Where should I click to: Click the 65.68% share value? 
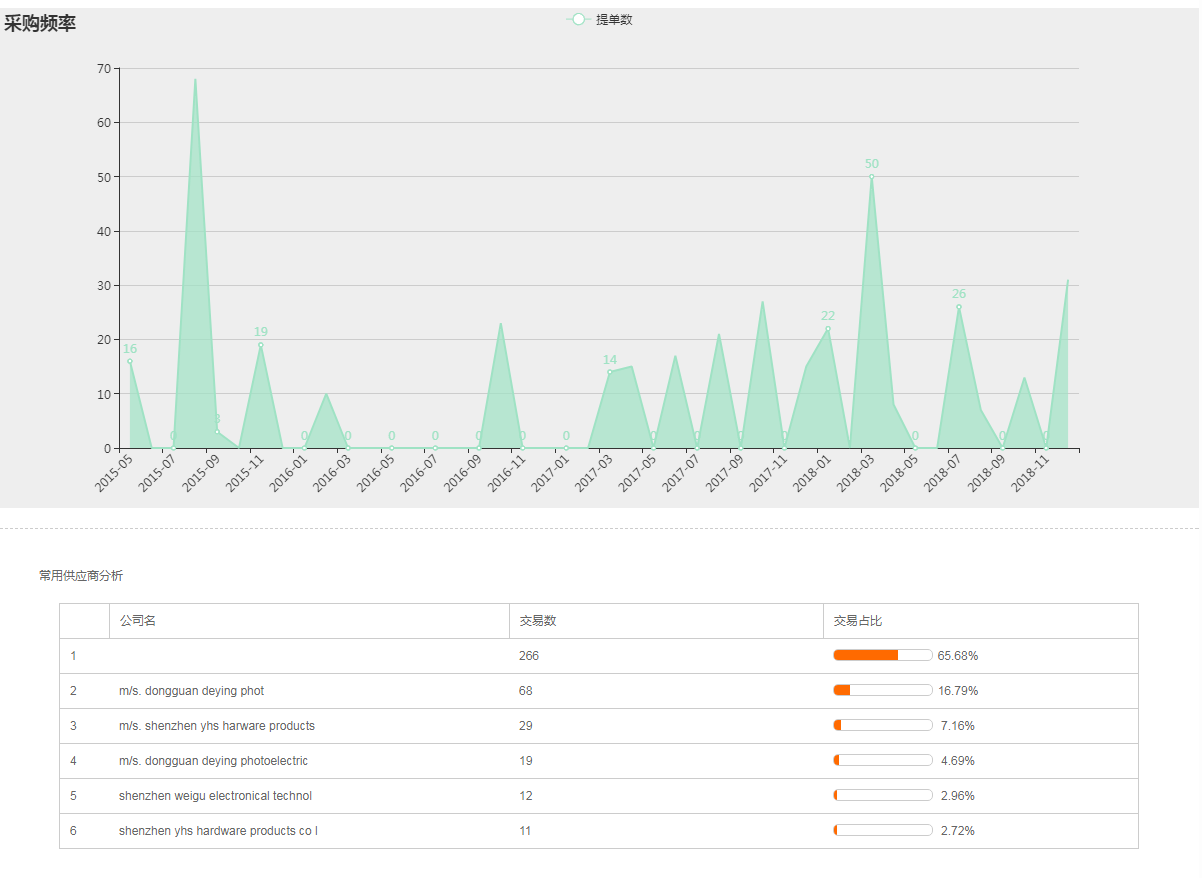pos(958,656)
